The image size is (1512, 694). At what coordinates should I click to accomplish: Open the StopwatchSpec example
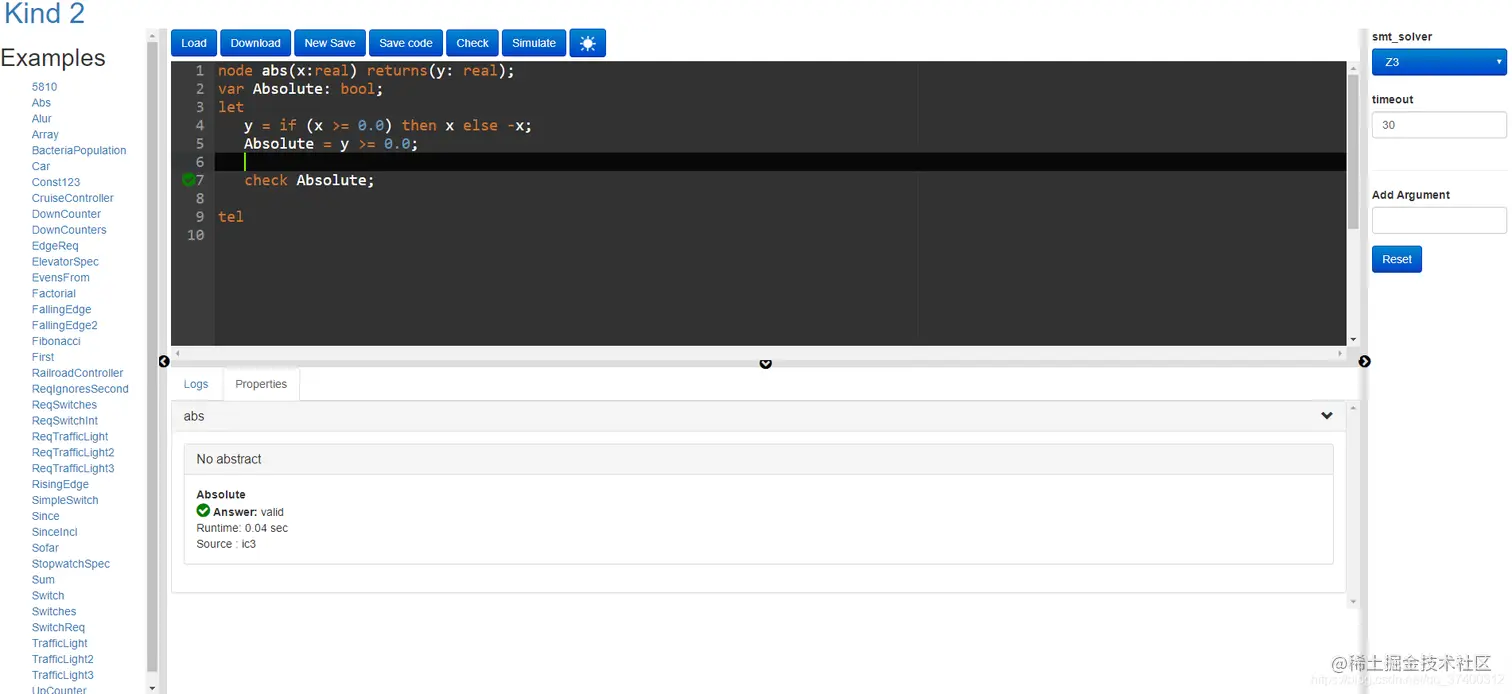71,564
